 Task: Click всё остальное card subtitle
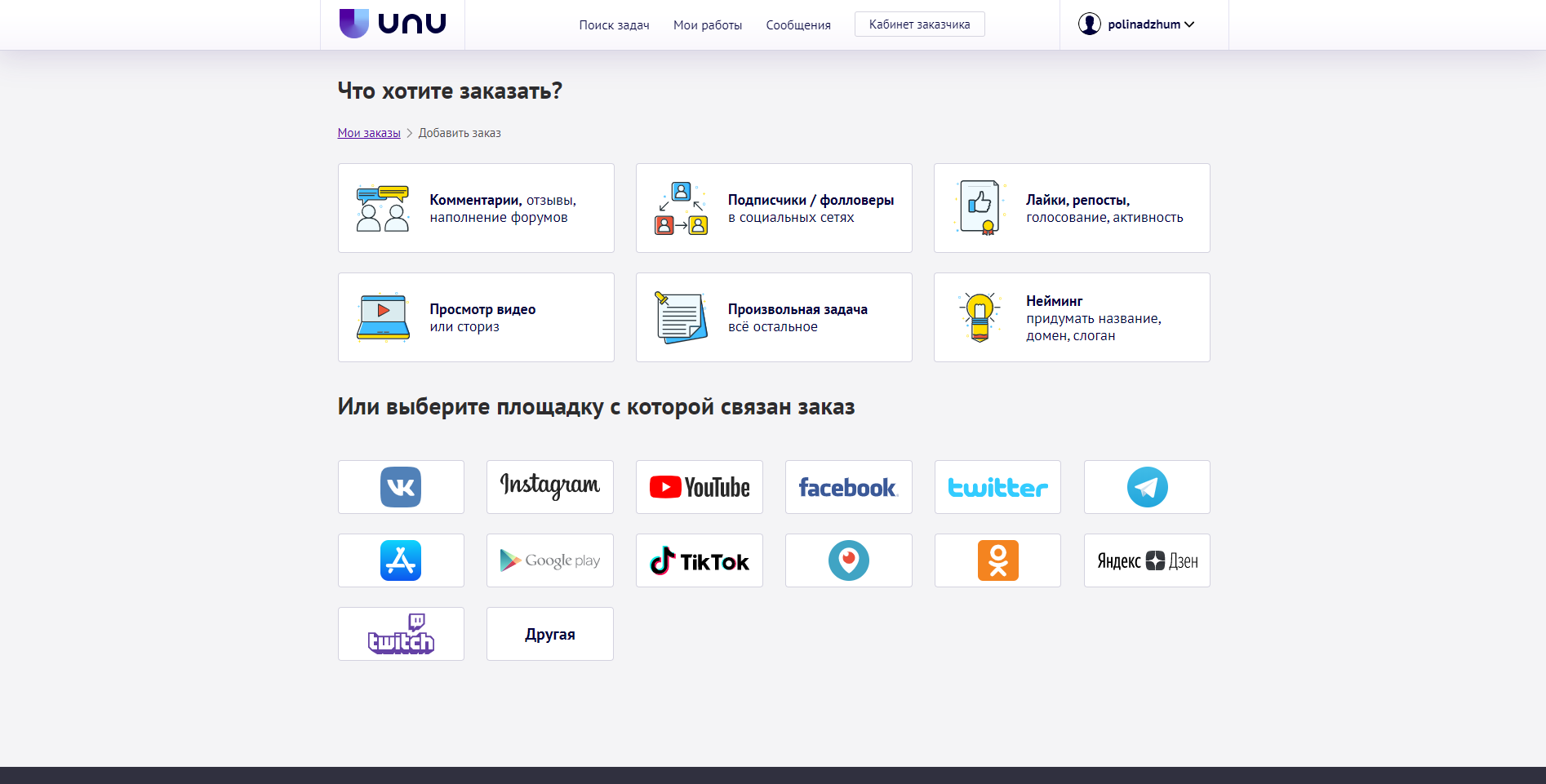(x=772, y=327)
